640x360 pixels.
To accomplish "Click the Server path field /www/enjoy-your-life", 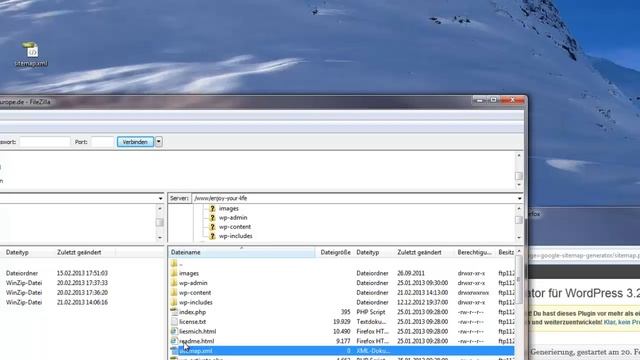I will click(x=353, y=198).
